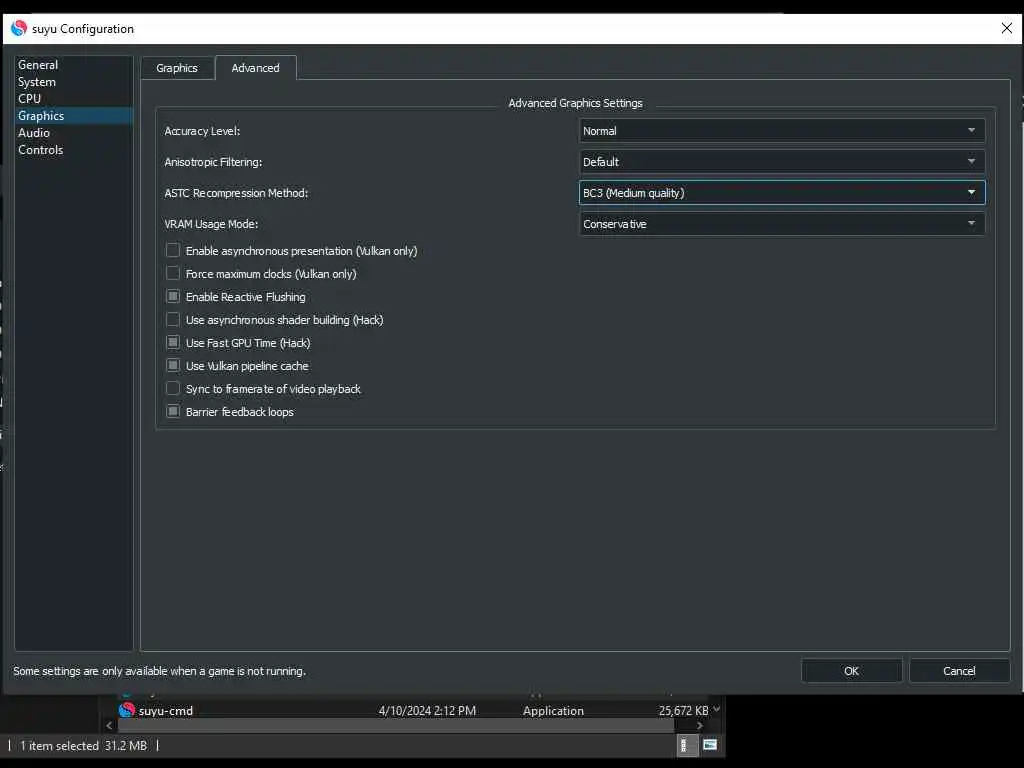
Task: Open ASTC Recompression Method dropdown
Action: click(x=782, y=193)
